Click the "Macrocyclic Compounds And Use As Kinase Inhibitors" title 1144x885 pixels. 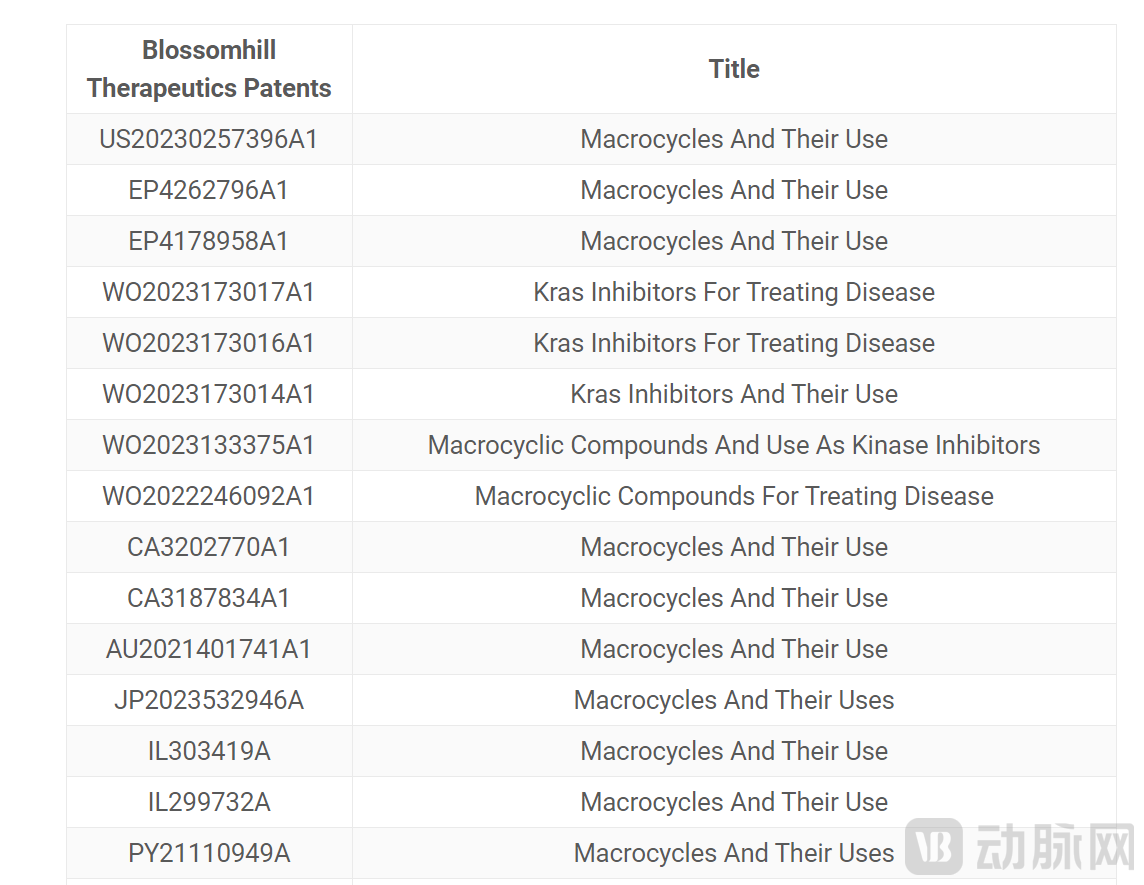click(734, 445)
